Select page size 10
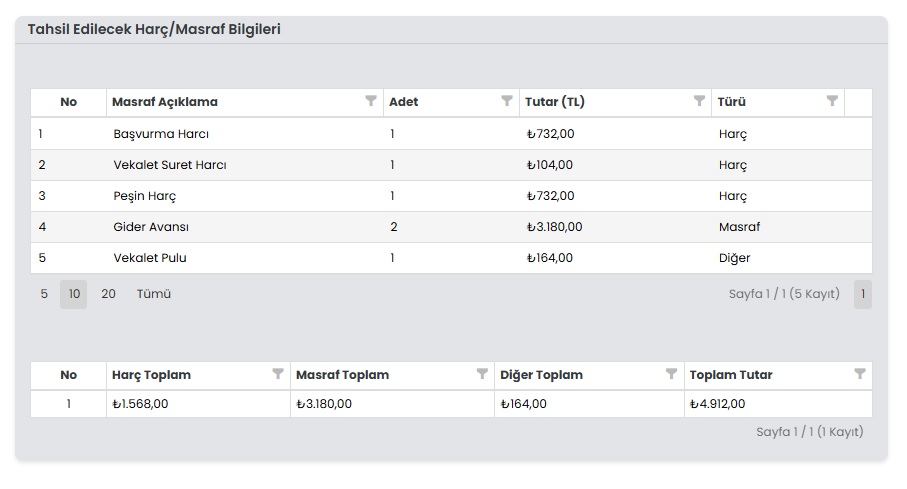 tap(74, 294)
